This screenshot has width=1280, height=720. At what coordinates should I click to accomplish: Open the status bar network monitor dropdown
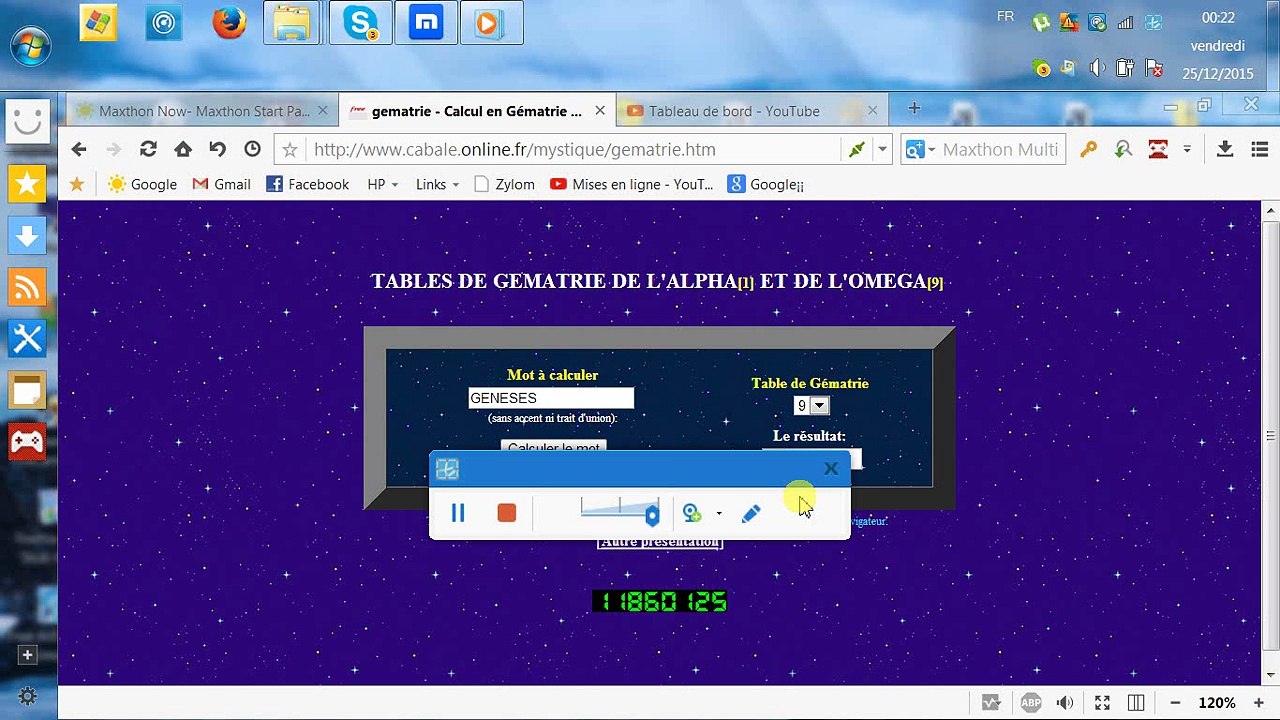(x=991, y=702)
